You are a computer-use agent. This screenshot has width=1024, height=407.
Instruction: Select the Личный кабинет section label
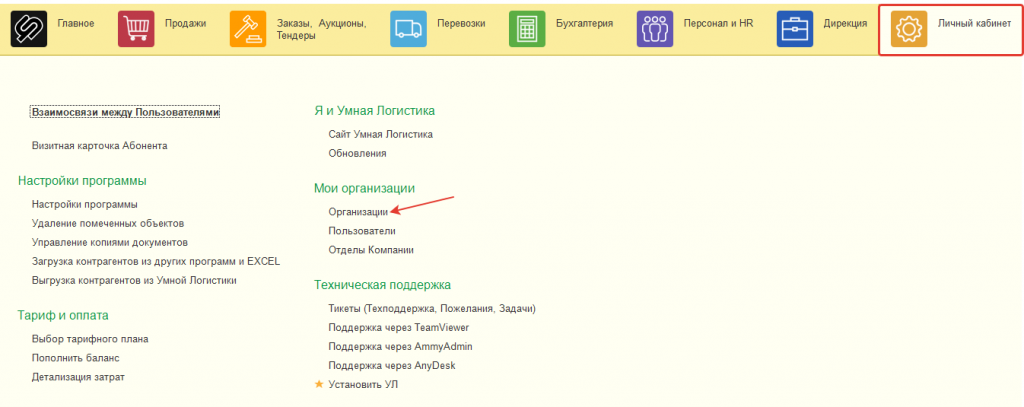click(974, 24)
